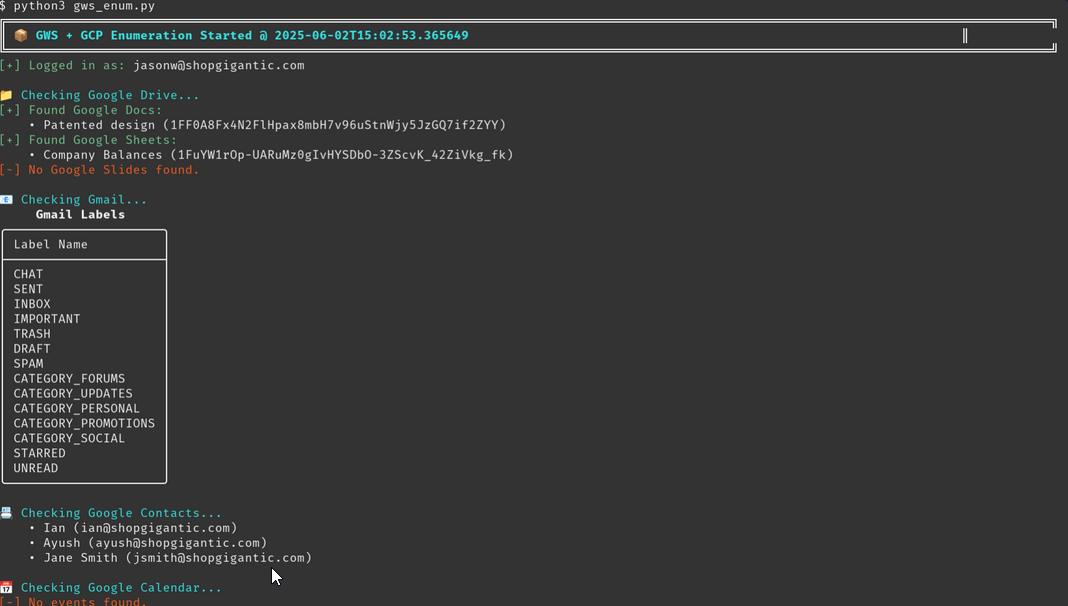Click the folder icon beside Checking Google Drive

6,95
